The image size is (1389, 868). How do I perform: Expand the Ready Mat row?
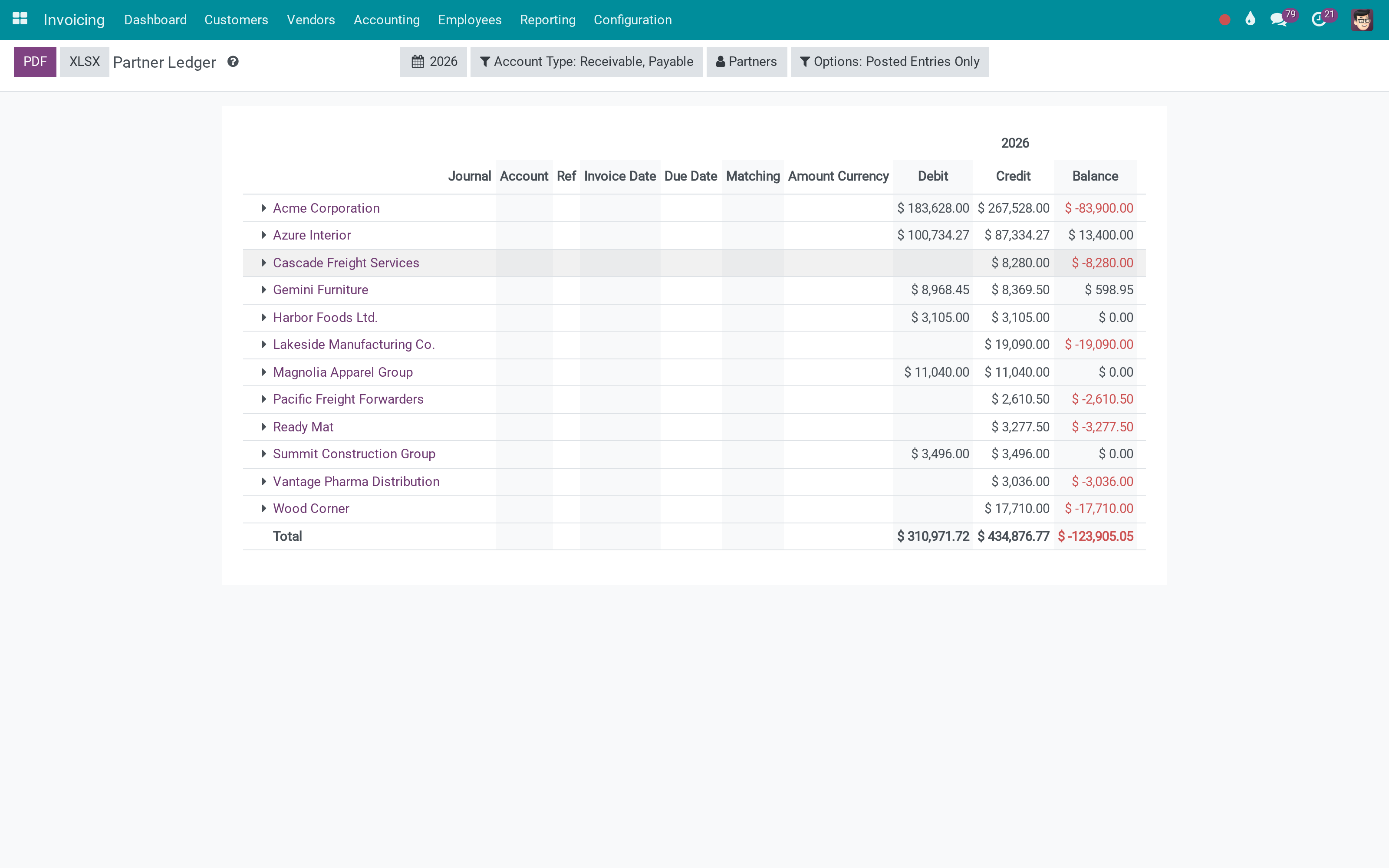(x=263, y=427)
